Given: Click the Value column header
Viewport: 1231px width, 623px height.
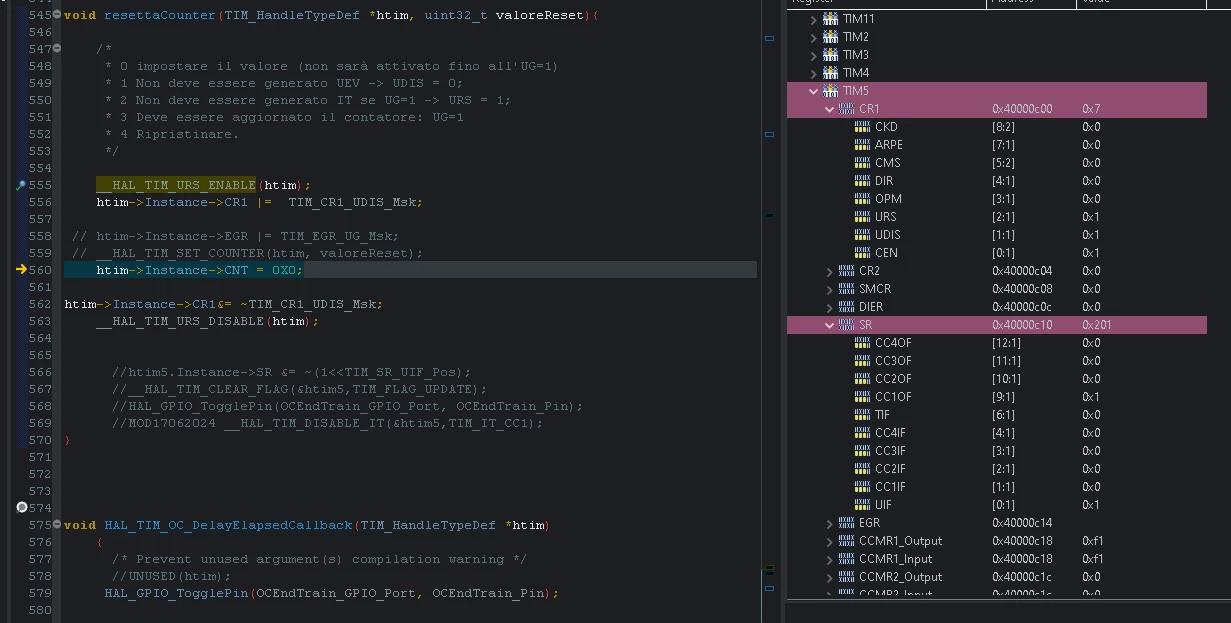Looking at the screenshot, I should point(1141,3).
